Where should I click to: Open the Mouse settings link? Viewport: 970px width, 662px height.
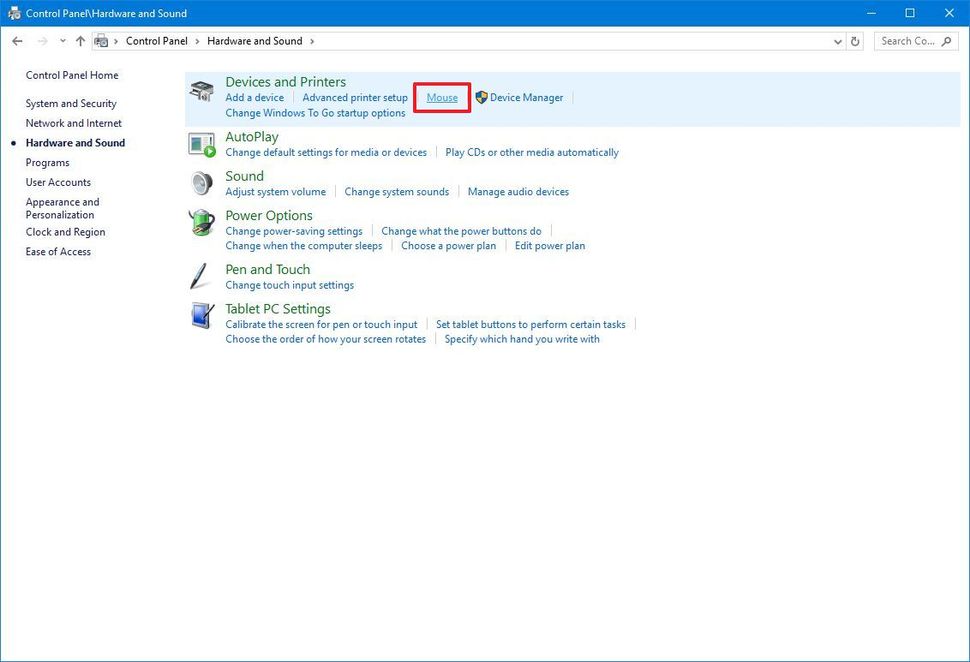(441, 97)
